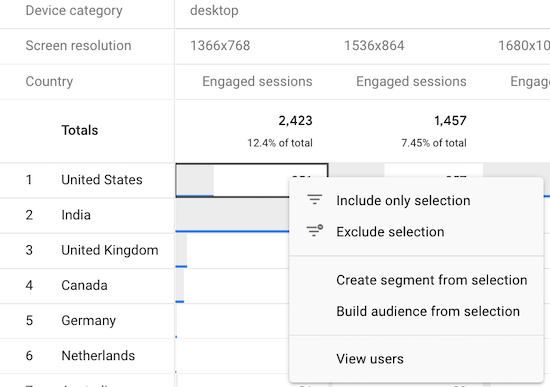Click the United Kingdom row label
This screenshot has height=387, width=550.
click(110, 250)
